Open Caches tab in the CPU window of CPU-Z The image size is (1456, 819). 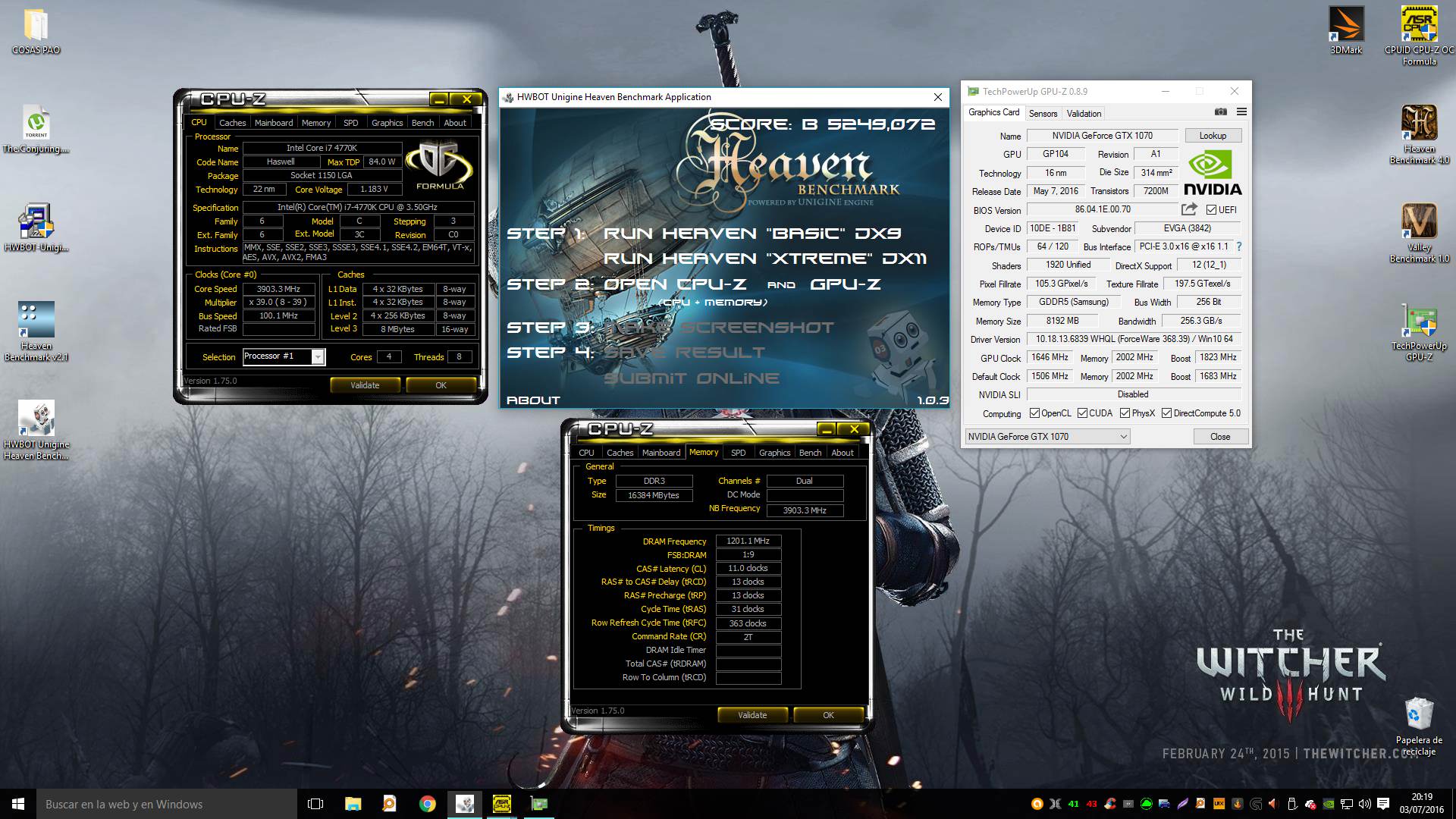(x=232, y=122)
